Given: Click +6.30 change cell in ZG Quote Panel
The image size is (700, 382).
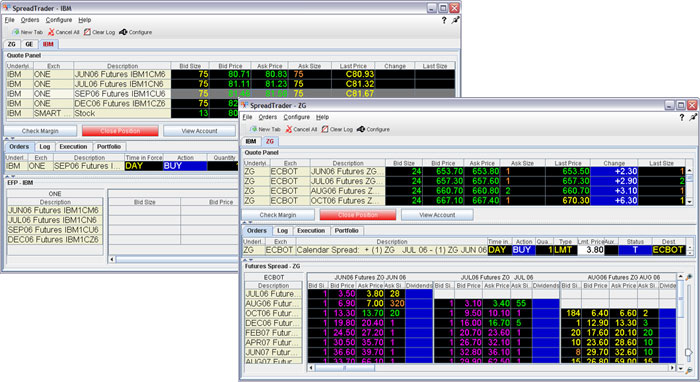Looking at the screenshot, I should pyautogui.click(x=614, y=201).
